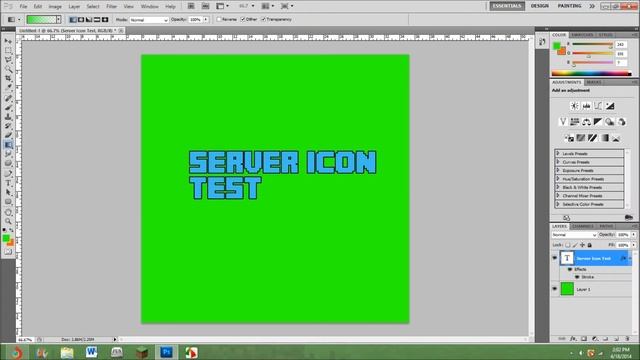This screenshot has width=640, height=360.
Task: Choose the linear gradient style
Action: click(x=73, y=20)
